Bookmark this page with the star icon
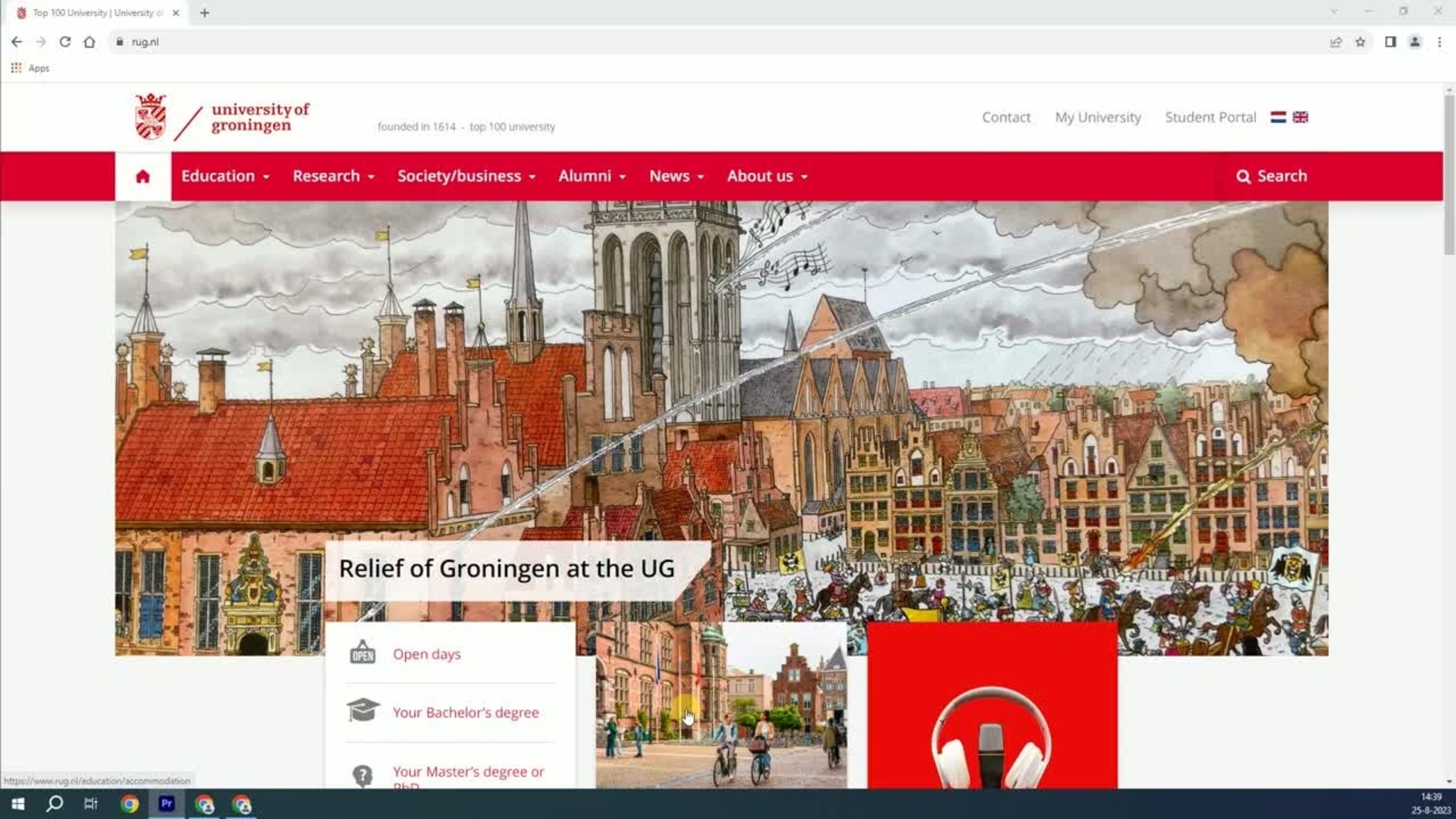This screenshot has height=819, width=1456. coord(1360,42)
